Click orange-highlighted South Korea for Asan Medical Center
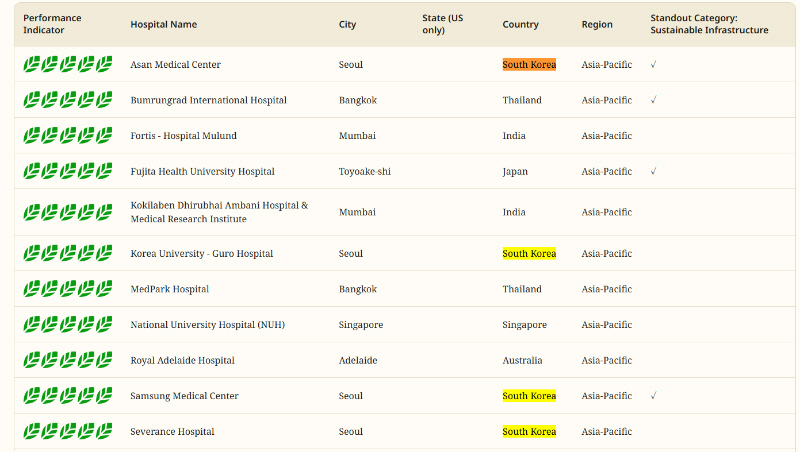Image resolution: width=800 pixels, height=452 pixels. click(x=529, y=65)
